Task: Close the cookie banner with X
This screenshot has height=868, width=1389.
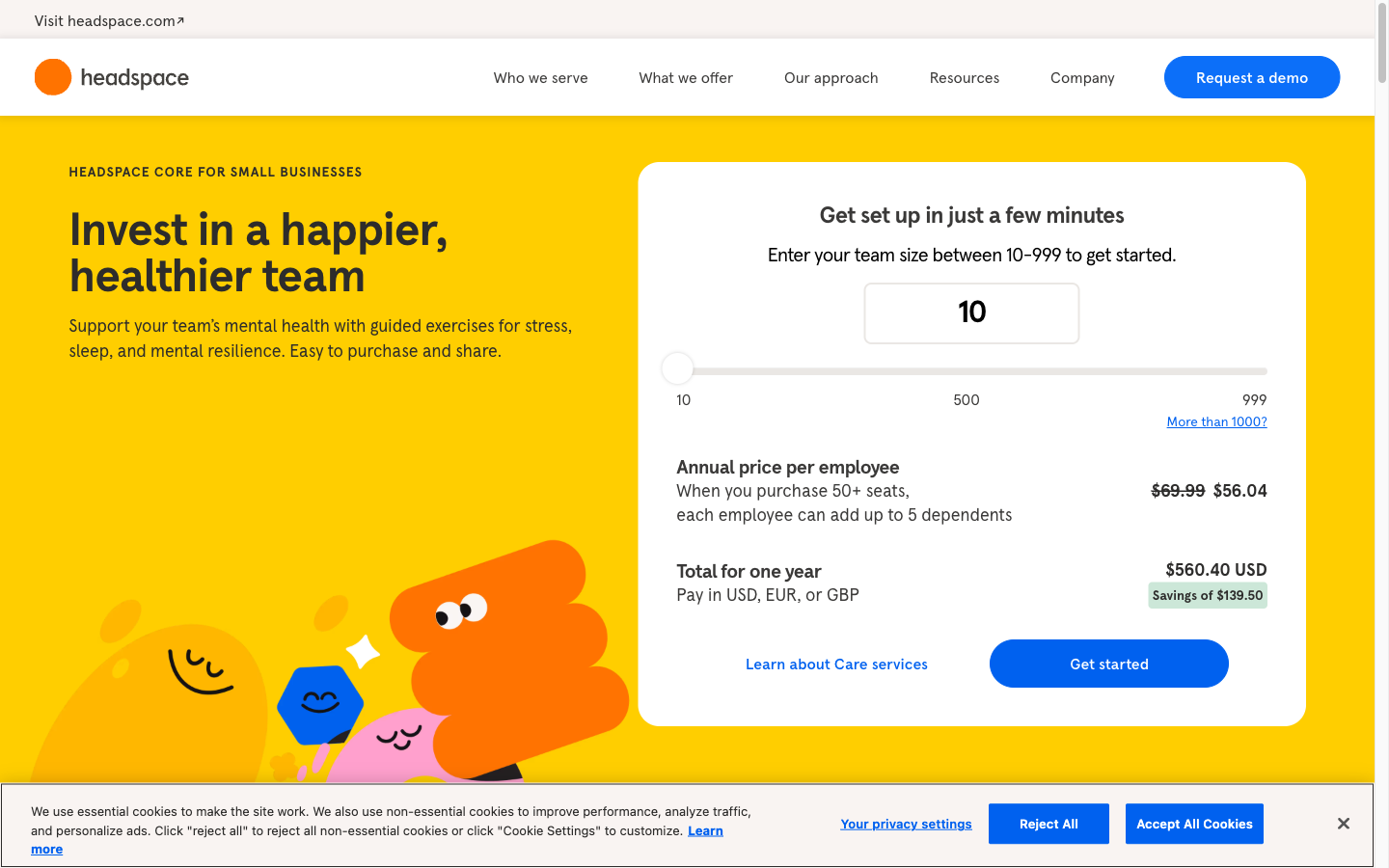Action: 1343,824
